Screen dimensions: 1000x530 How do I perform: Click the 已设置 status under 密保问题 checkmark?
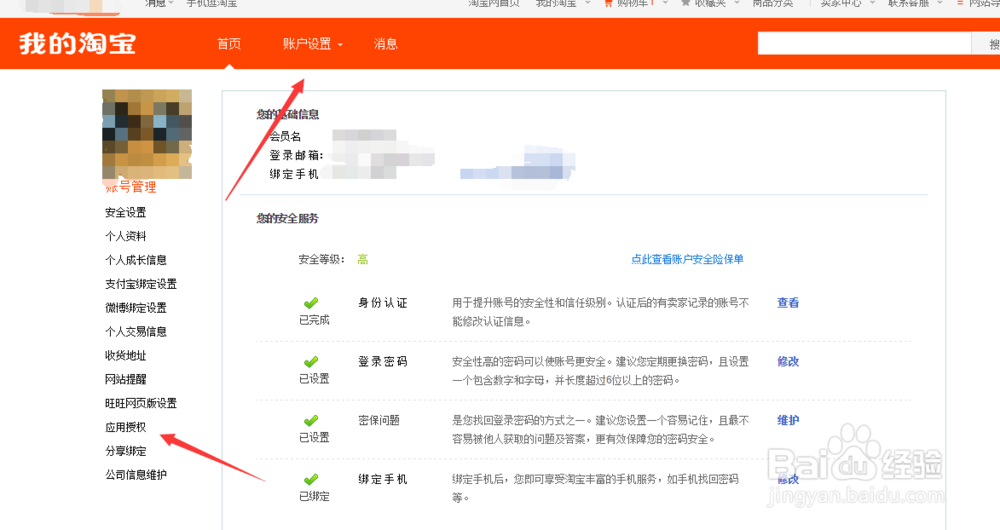coord(314,438)
